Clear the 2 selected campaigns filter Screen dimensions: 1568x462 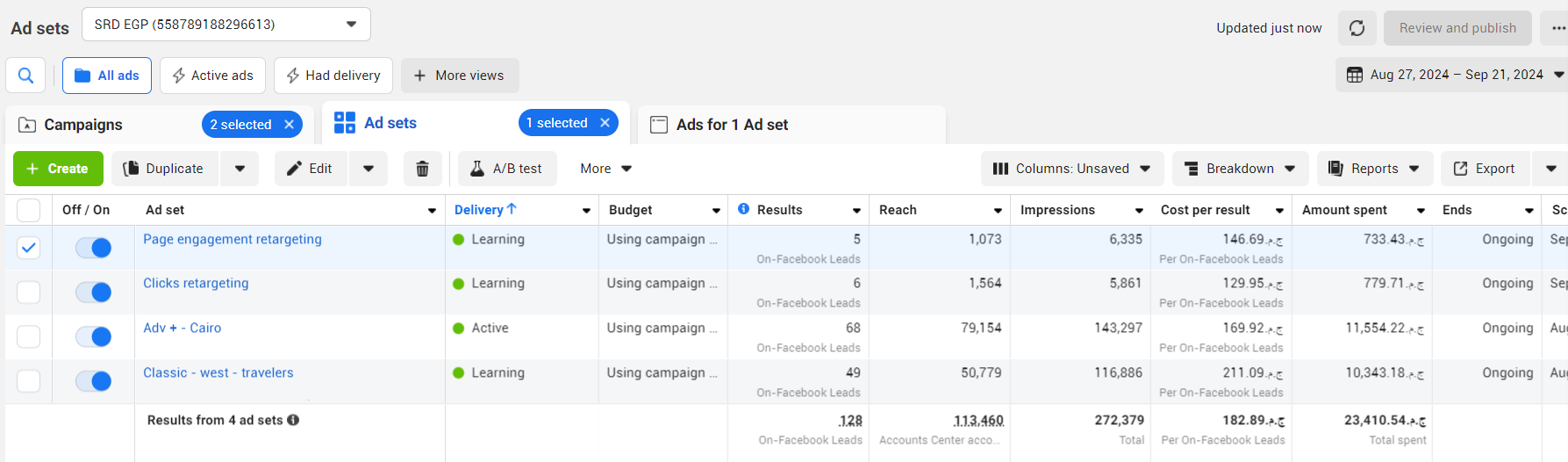[289, 125]
